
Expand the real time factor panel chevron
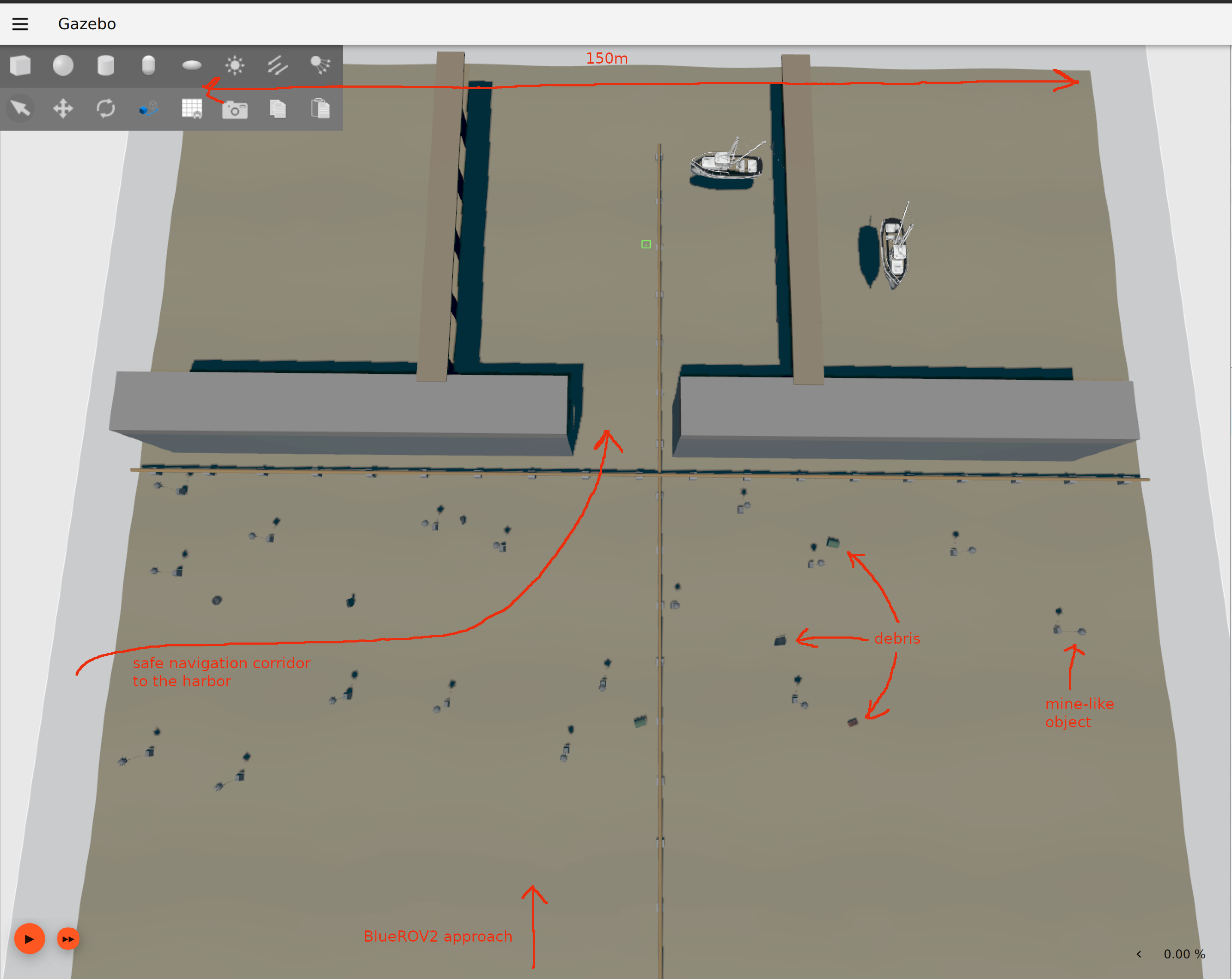click(x=1139, y=954)
